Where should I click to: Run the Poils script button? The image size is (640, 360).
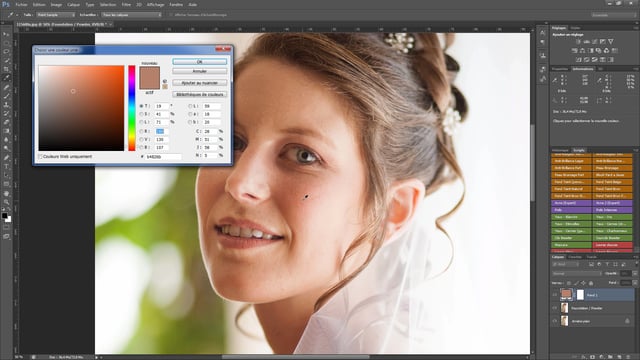tap(571, 210)
